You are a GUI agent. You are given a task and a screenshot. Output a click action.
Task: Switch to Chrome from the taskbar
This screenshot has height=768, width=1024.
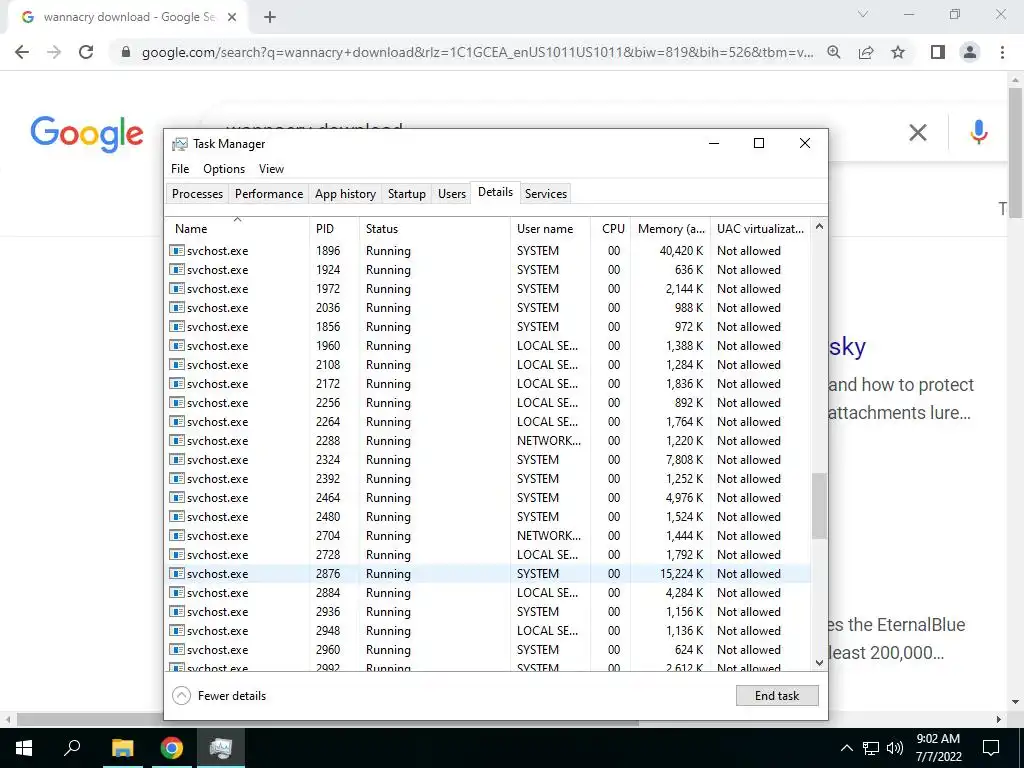(x=172, y=748)
